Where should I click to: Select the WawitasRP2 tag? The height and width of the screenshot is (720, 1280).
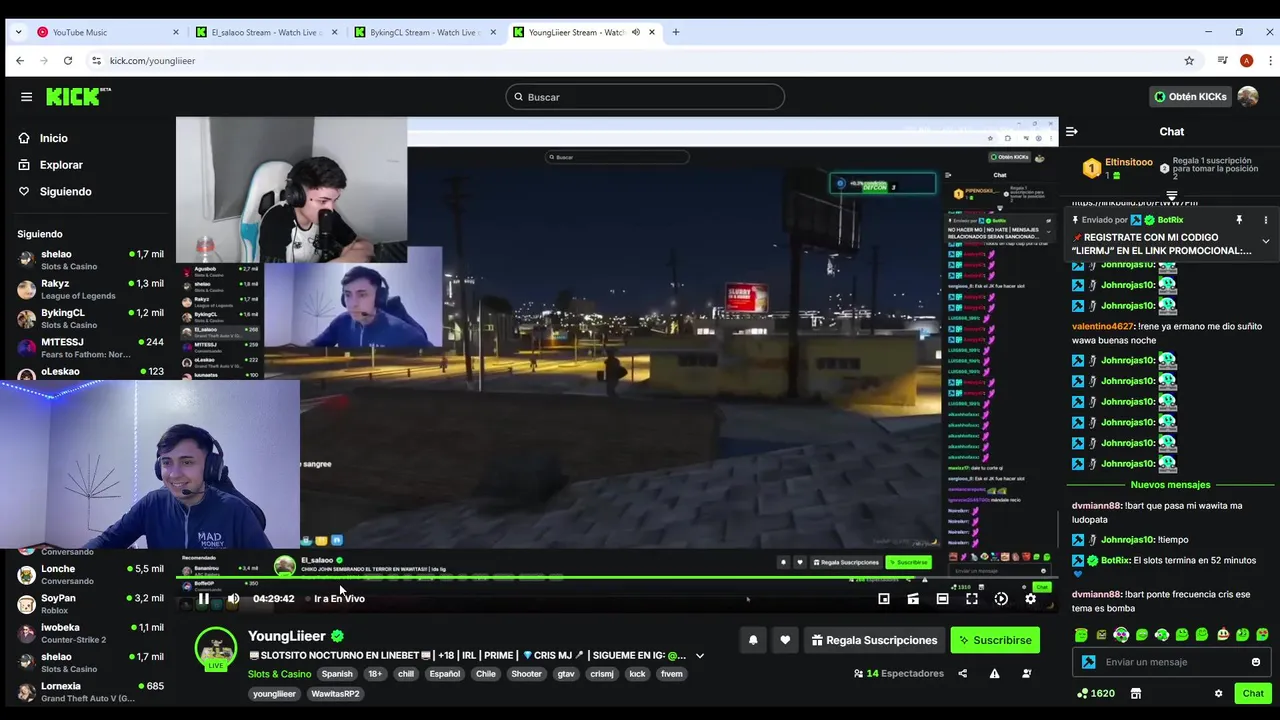pyautogui.click(x=335, y=694)
